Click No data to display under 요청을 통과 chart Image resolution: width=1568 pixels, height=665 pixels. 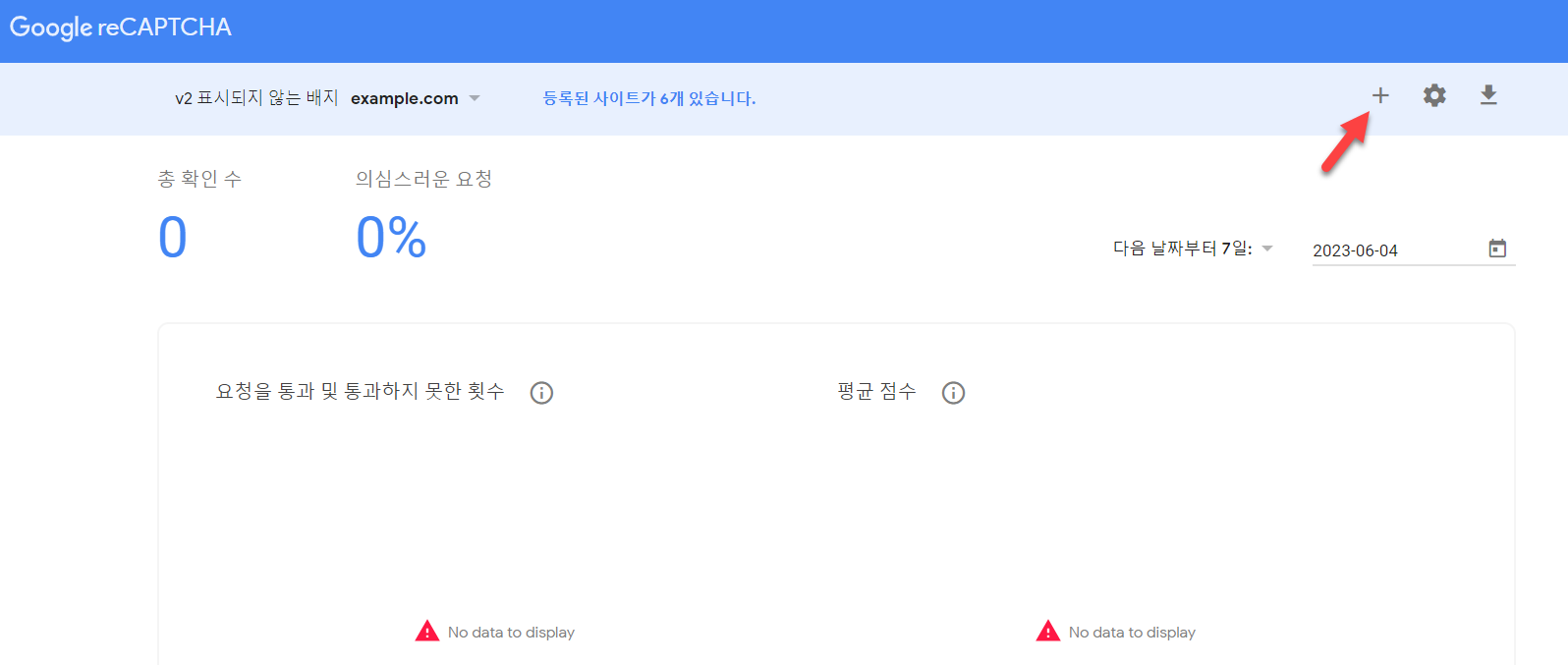tap(511, 633)
